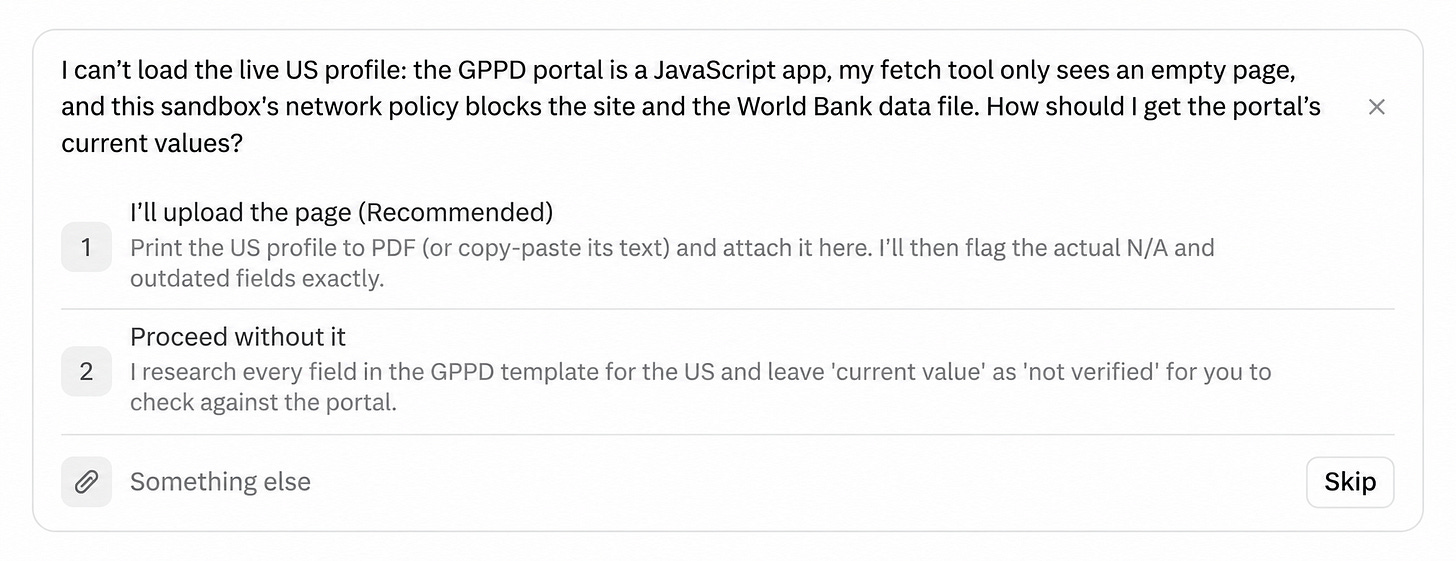
Task: Click the "Something else" text field
Action: (x=700, y=482)
